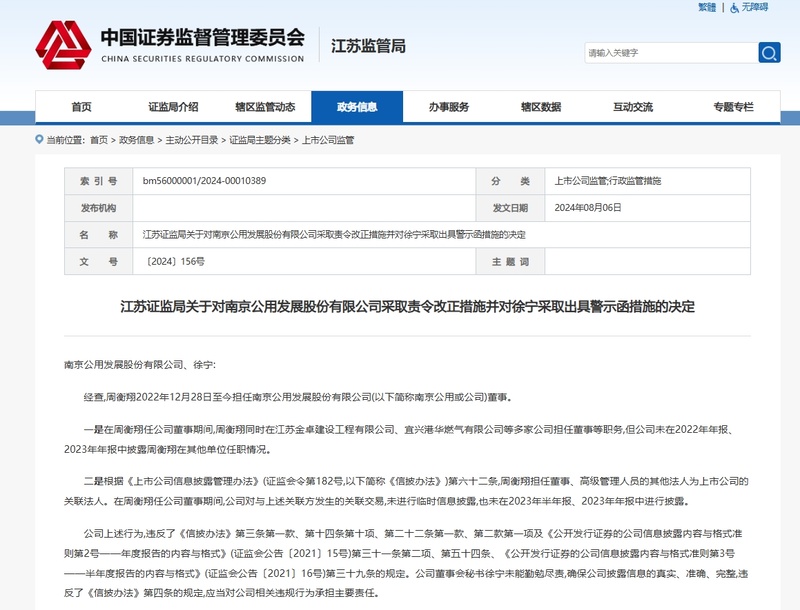This screenshot has width=800, height=610.
Task: Click the location pin icon in breadcrumb
Action: 39,139
